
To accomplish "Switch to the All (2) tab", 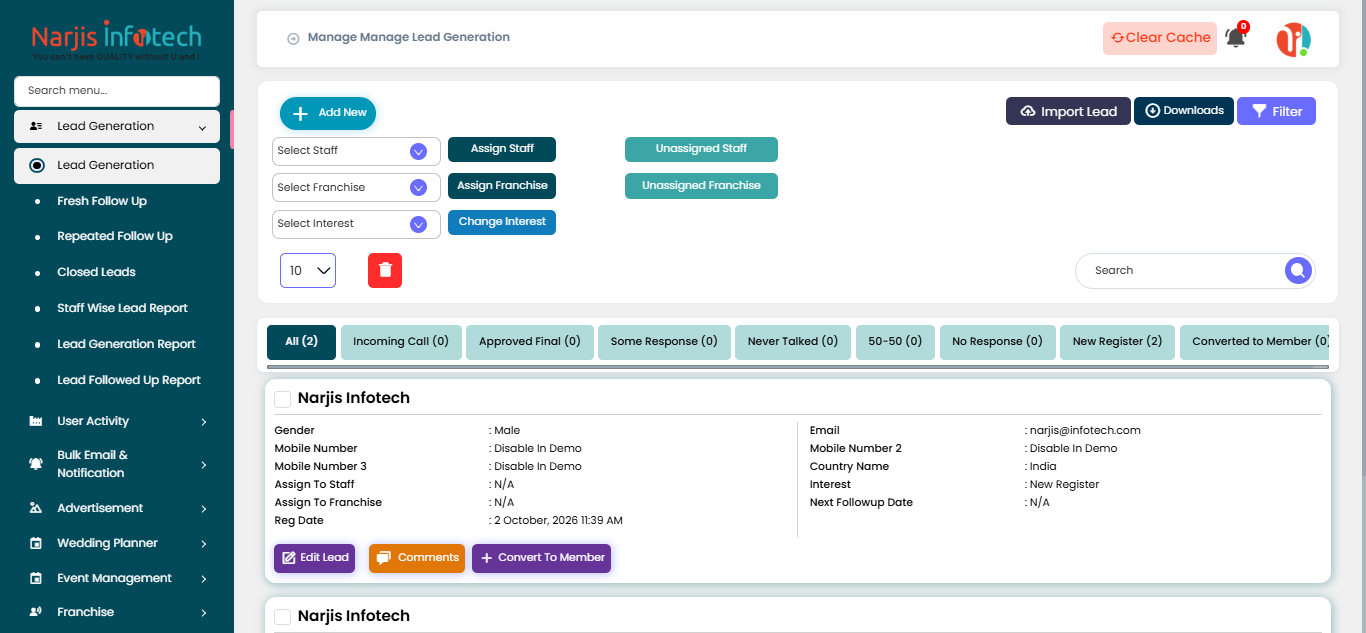I will click(x=301, y=342).
